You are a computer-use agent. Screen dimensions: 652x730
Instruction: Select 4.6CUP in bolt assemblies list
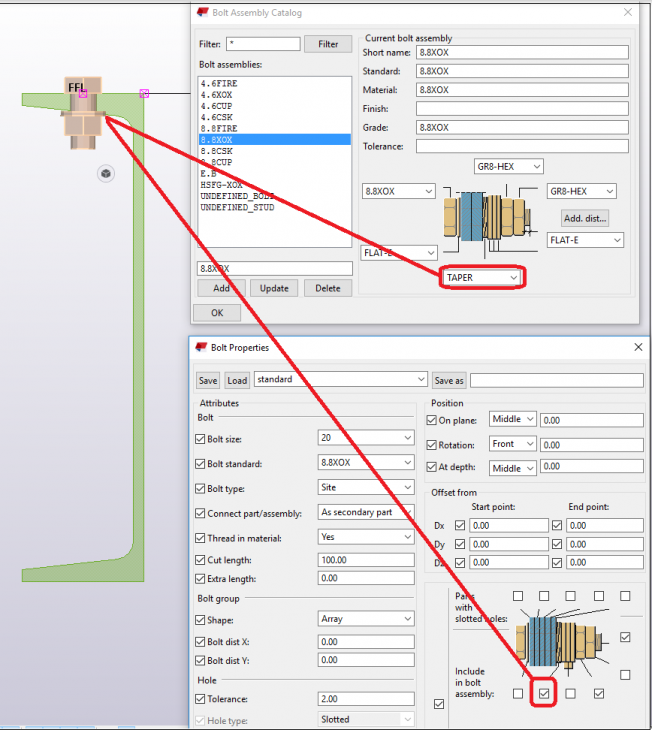(x=275, y=106)
